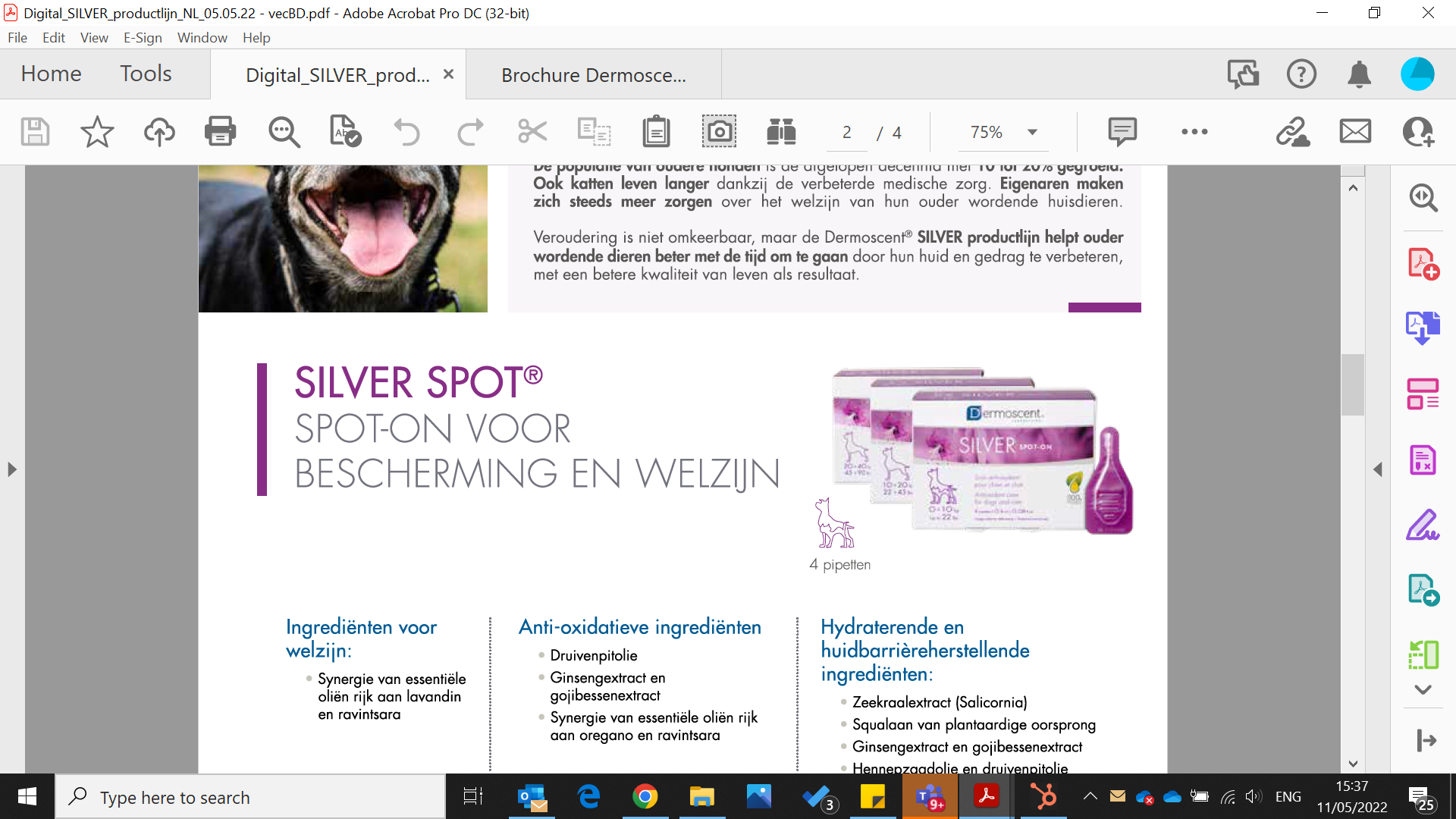Open Create PDF tool in sidebar

coord(1423,264)
